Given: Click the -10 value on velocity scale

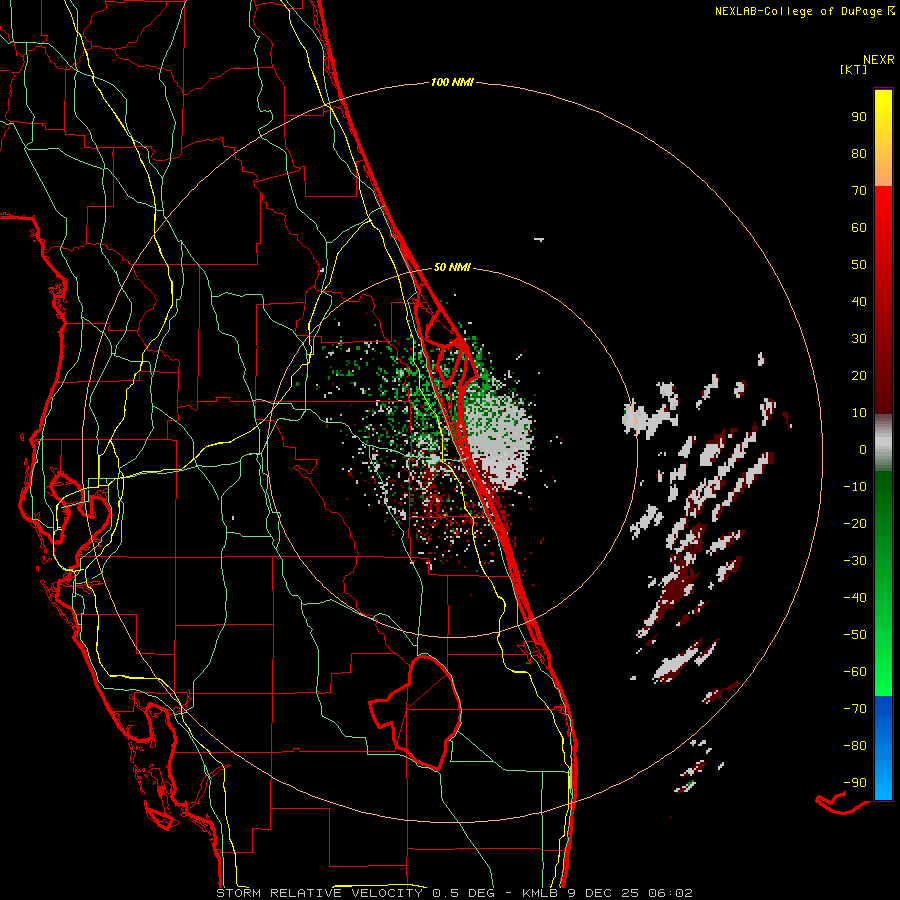Looking at the screenshot, I should (855, 487).
